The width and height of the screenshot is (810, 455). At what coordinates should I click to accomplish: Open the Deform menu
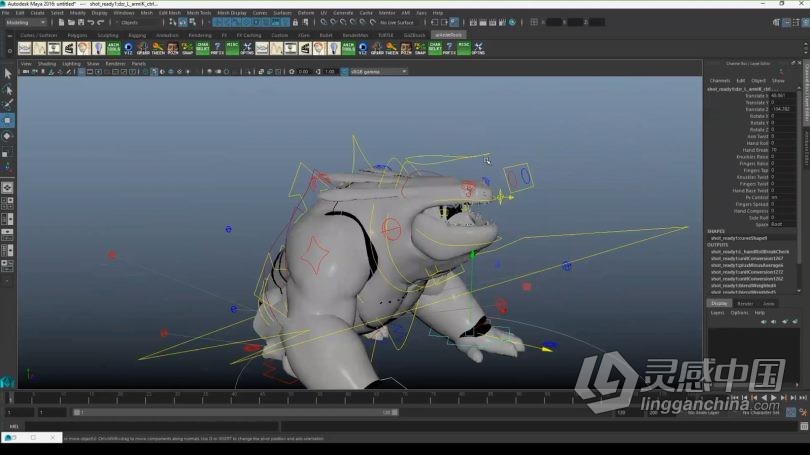306,13
